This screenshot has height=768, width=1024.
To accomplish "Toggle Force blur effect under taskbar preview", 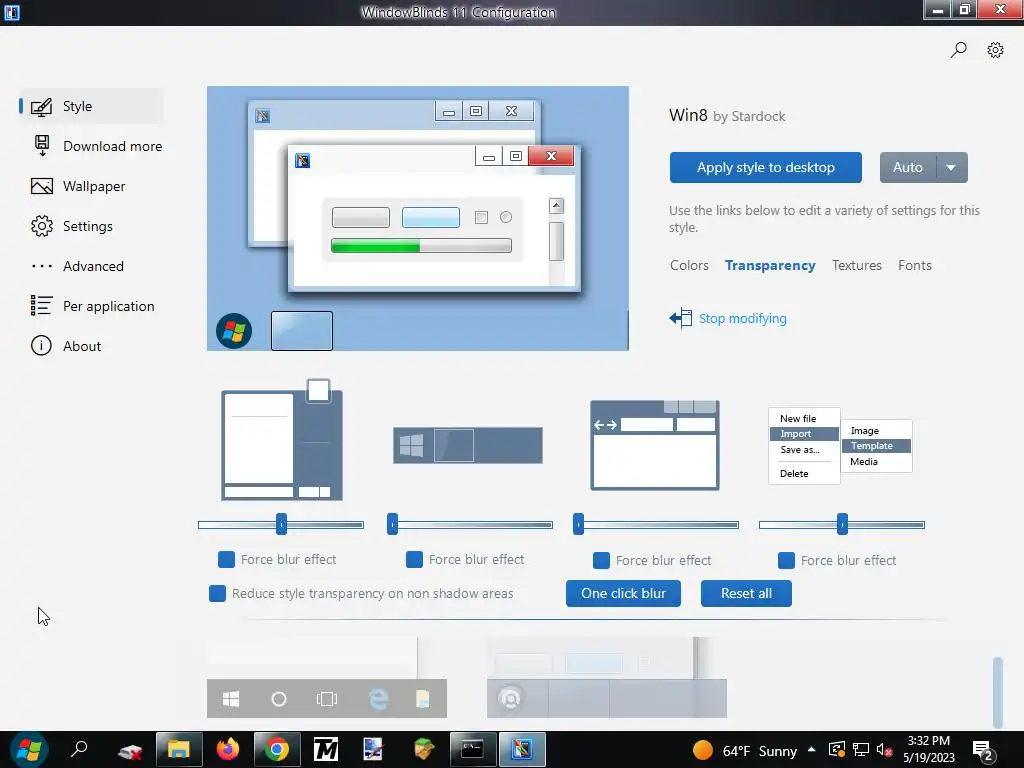I will (414, 559).
